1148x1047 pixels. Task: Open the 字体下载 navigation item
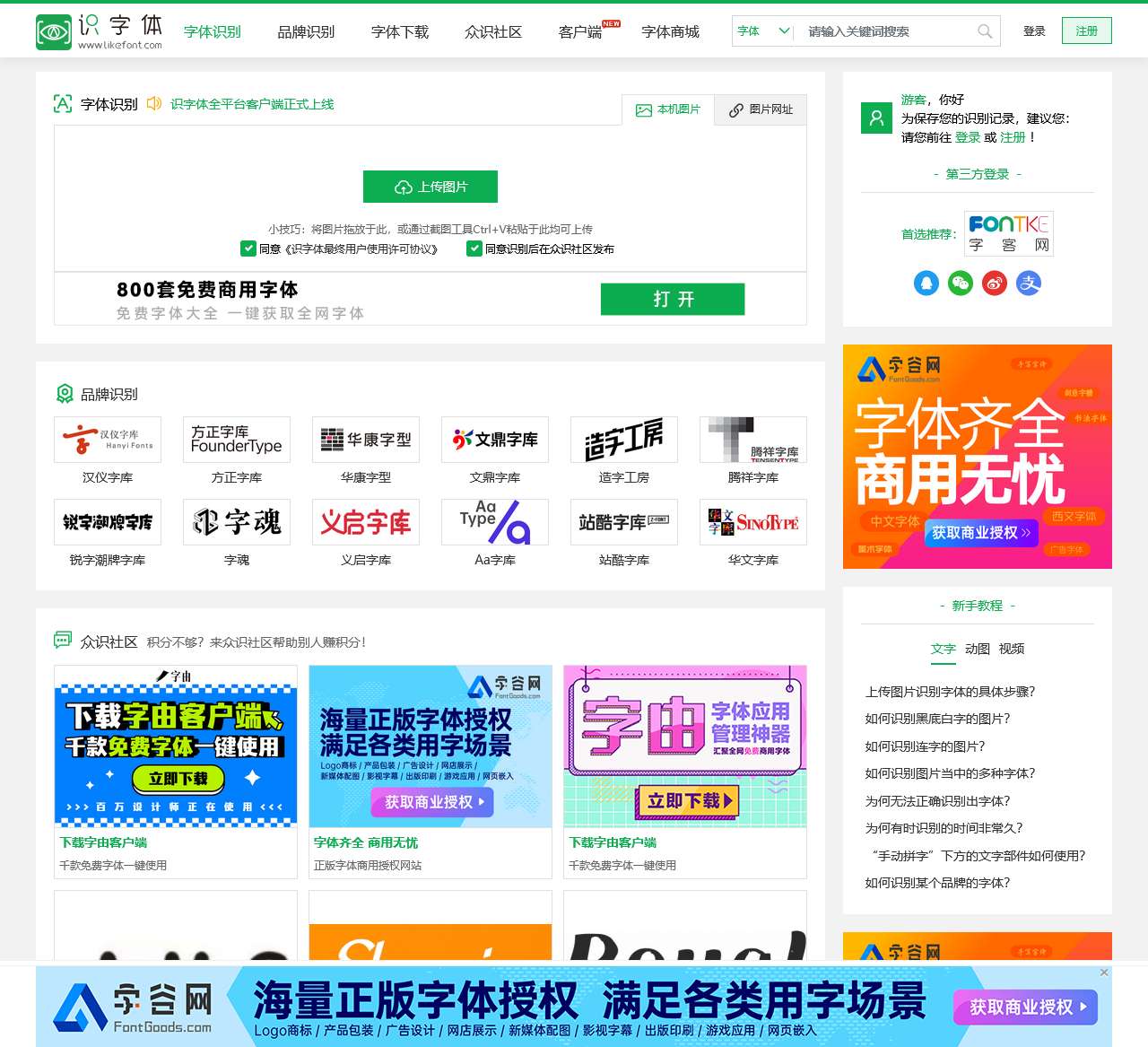(400, 31)
